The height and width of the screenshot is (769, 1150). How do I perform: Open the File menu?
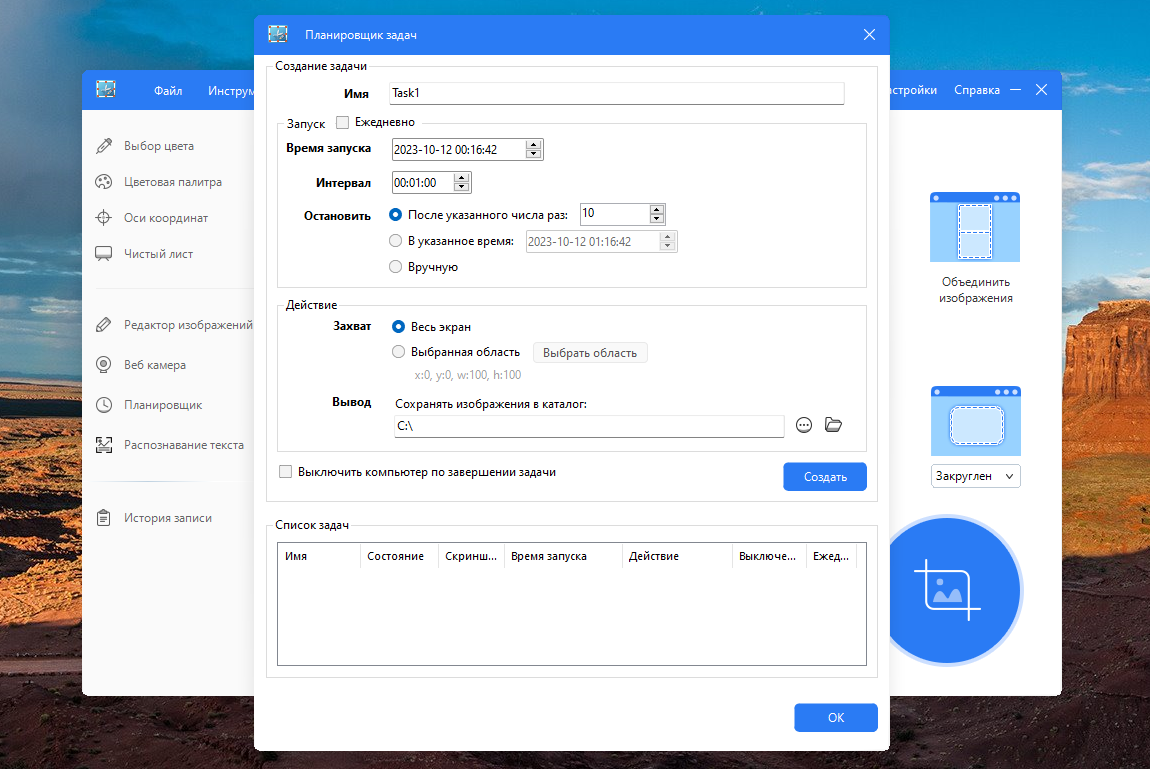point(168,90)
